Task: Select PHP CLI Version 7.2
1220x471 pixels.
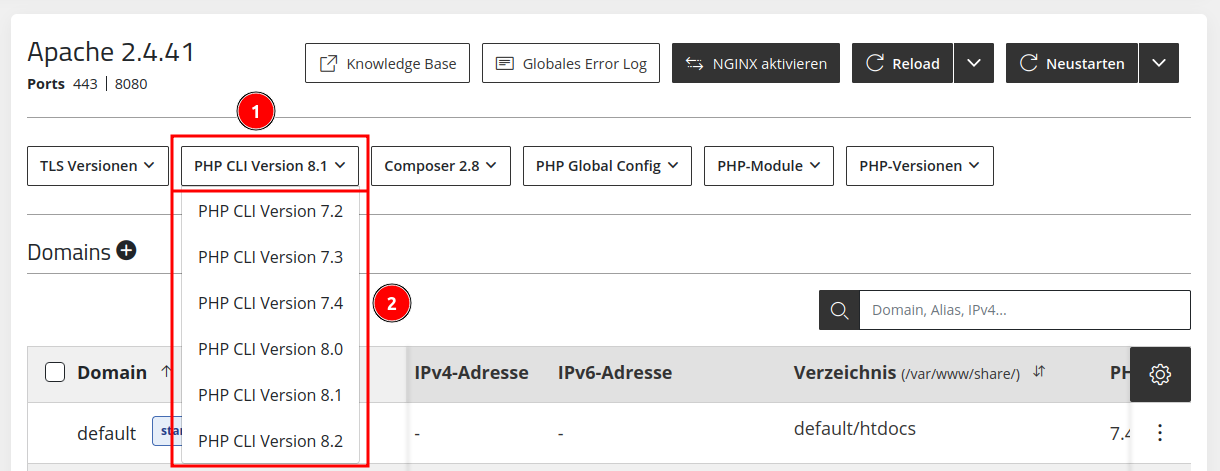Action: 270,211
